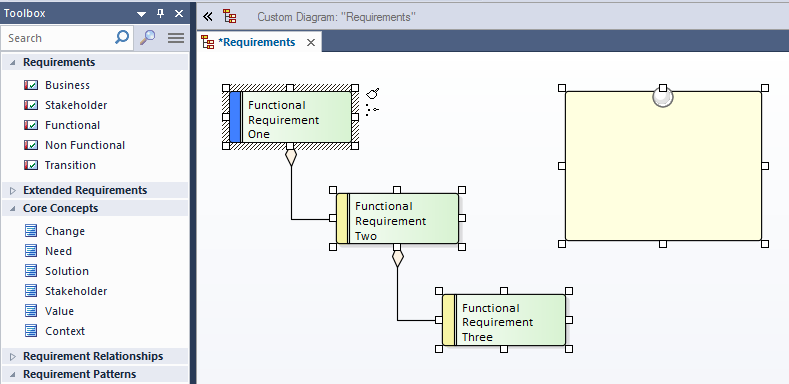Collapse the diagram toolbox with double chevron
Image resolution: width=789 pixels, height=384 pixels.
pyautogui.click(x=208, y=17)
